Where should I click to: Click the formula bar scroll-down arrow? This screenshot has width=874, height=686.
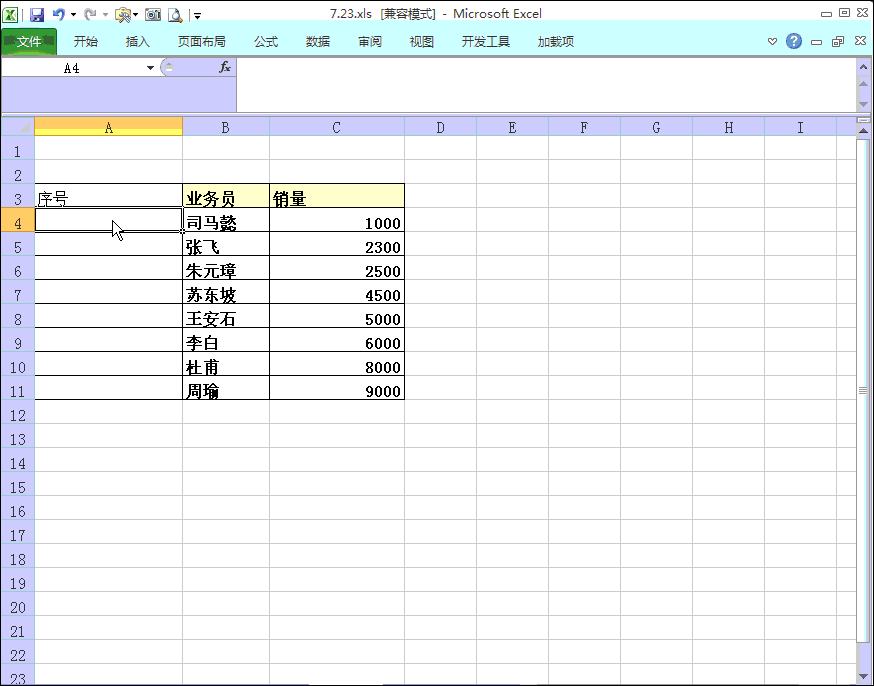[x=863, y=104]
